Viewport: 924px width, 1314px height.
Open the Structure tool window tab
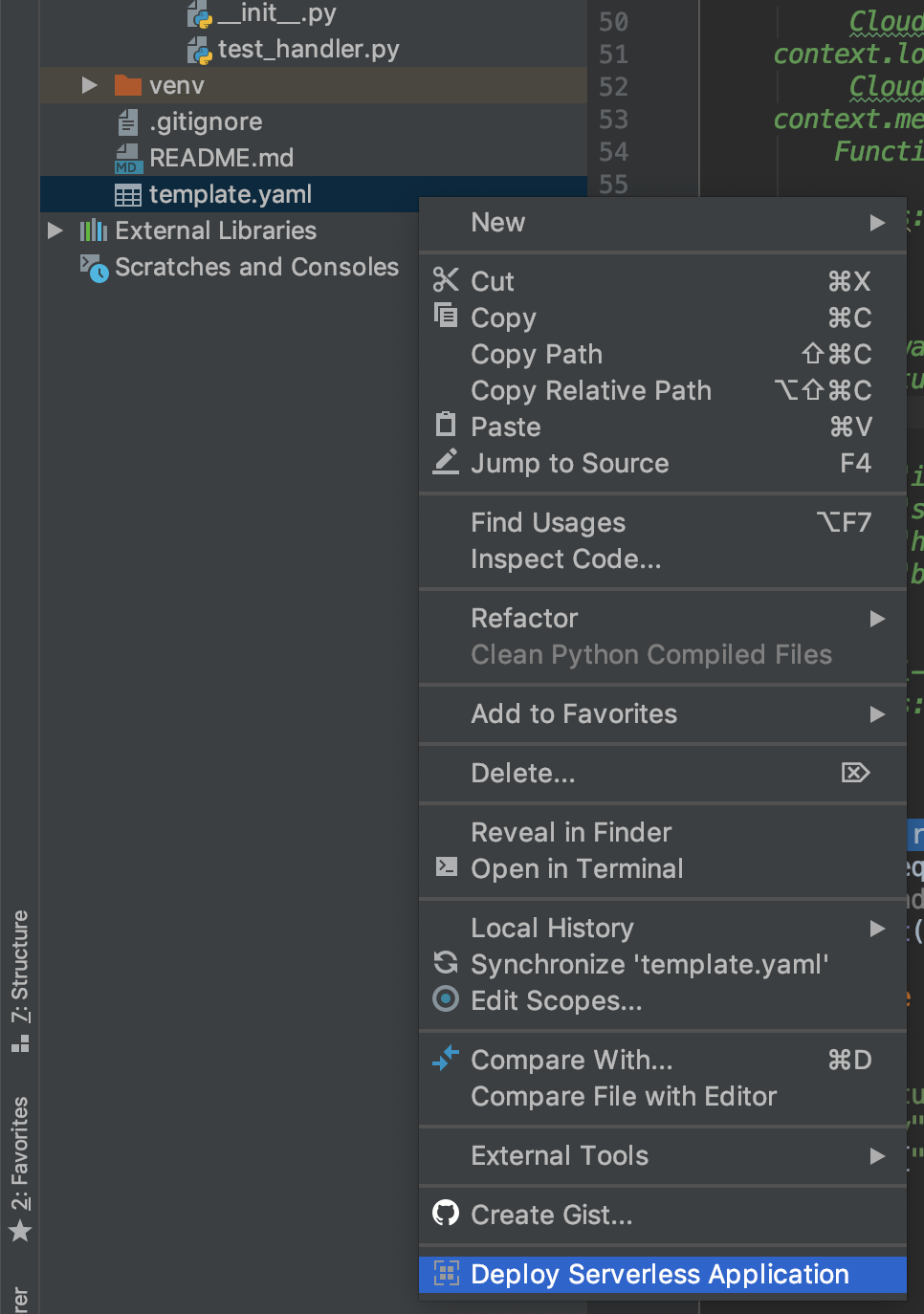coord(20,978)
